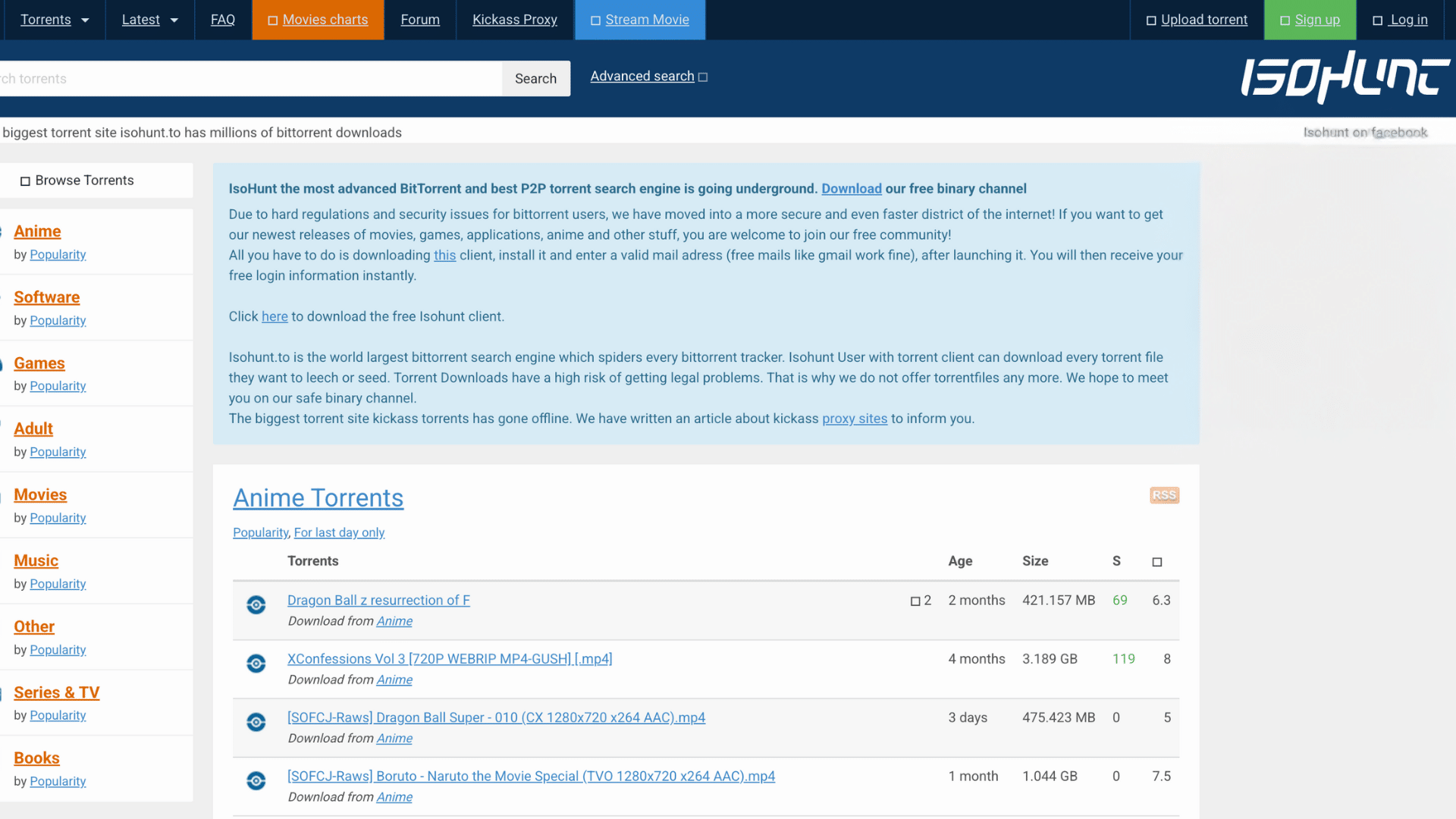Click the rating column header icon
This screenshot has height=819, width=1456.
point(1157,562)
